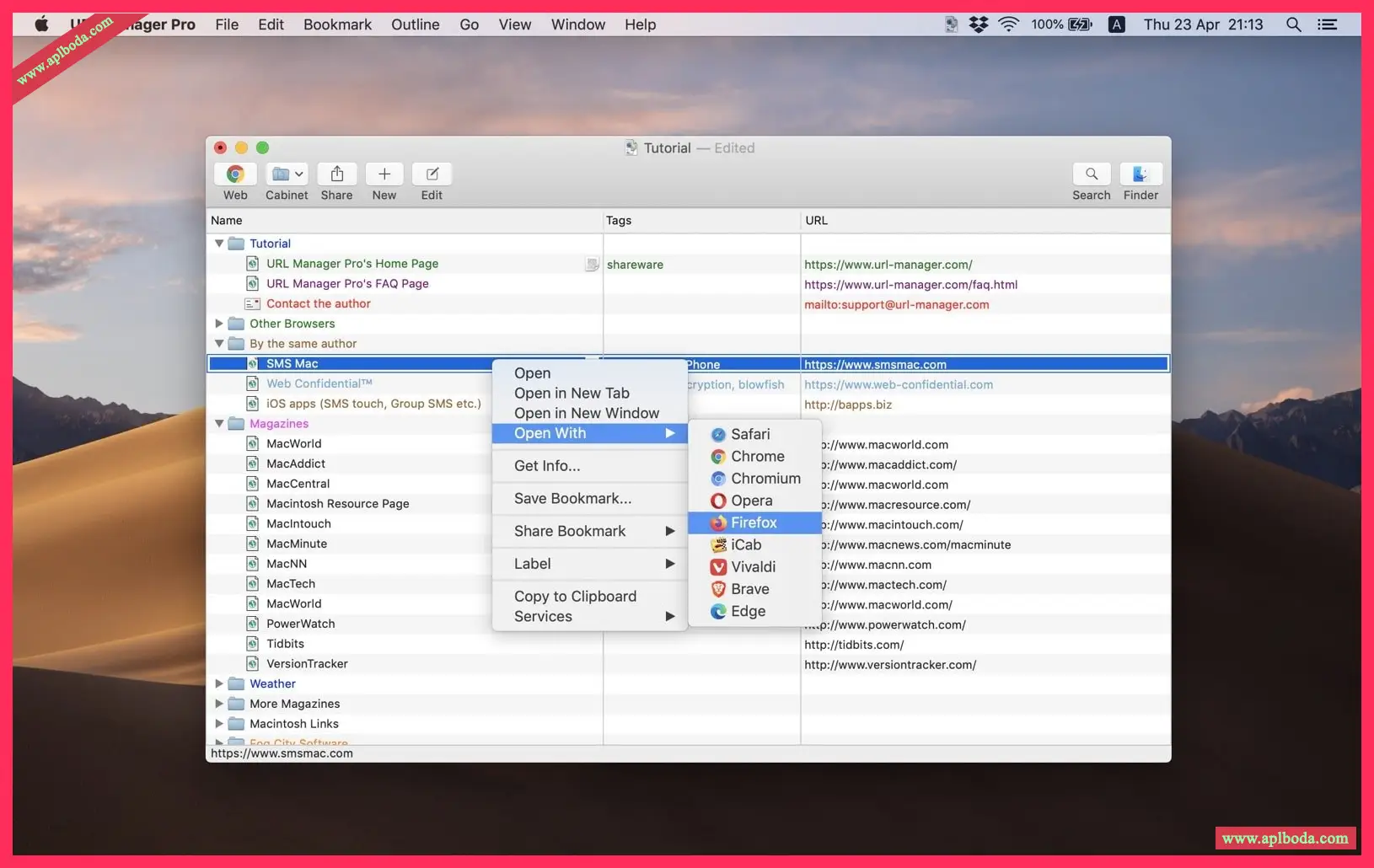Viewport: 1374px width, 868px height.
Task: Click the input source A icon
Action: pos(1116,24)
